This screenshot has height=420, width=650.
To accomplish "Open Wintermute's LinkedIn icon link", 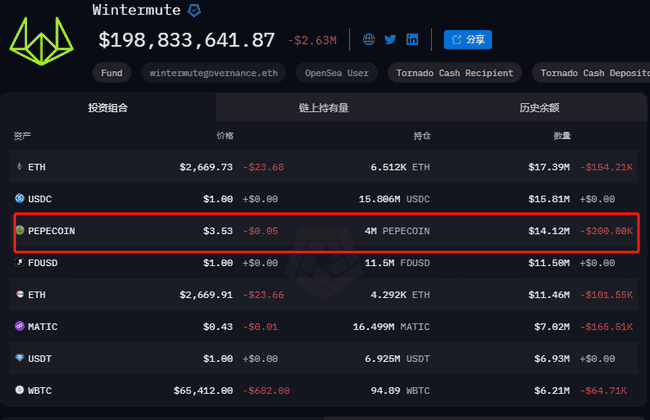I will (x=412, y=40).
